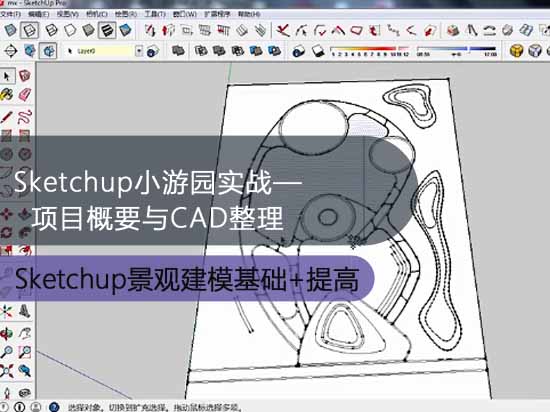
Task: Switch to Hidden Line face style
Action: coord(70,31)
